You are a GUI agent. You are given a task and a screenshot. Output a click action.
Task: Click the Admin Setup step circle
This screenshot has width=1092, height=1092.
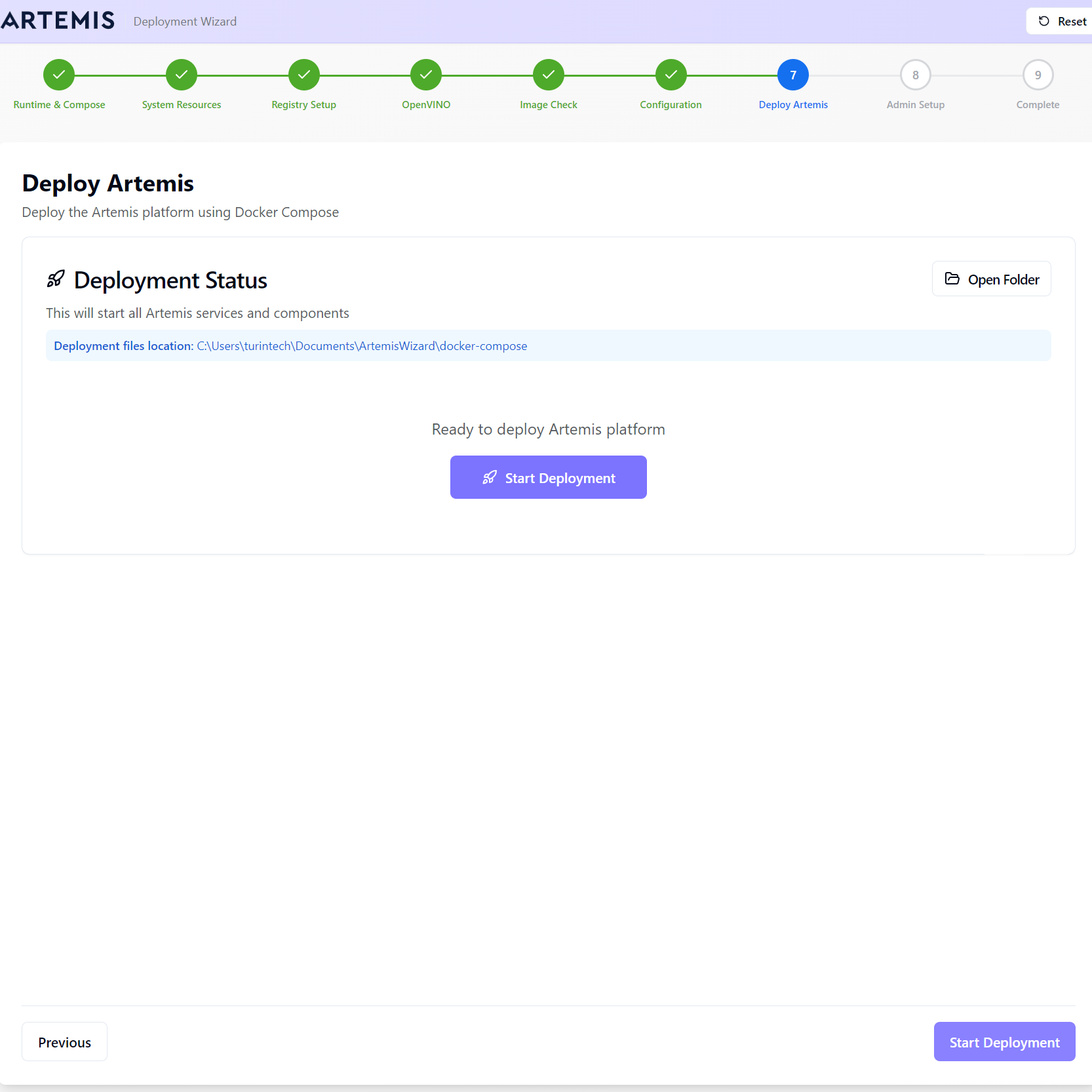[x=915, y=75]
